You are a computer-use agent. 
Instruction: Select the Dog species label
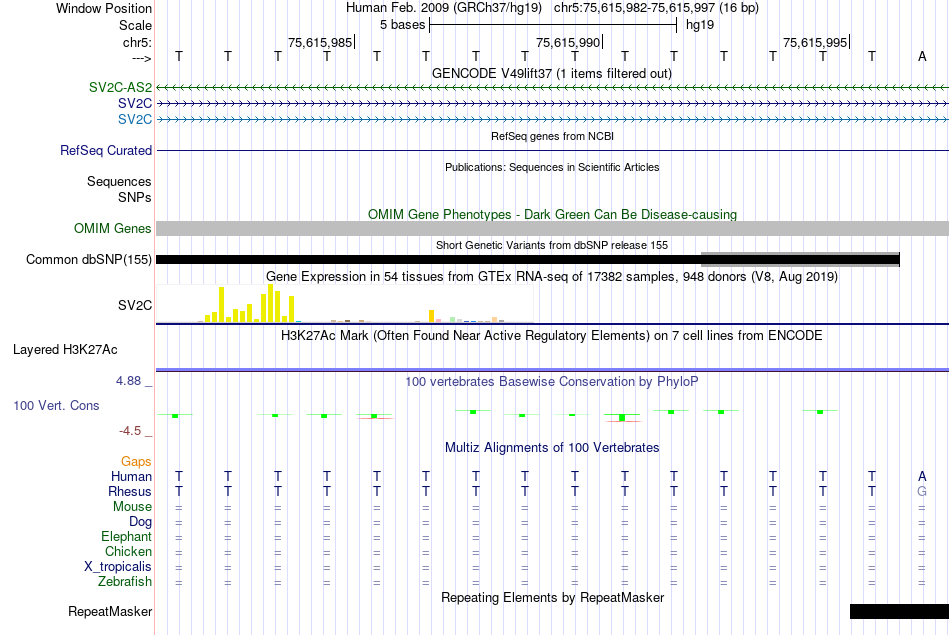pyautogui.click(x=140, y=522)
